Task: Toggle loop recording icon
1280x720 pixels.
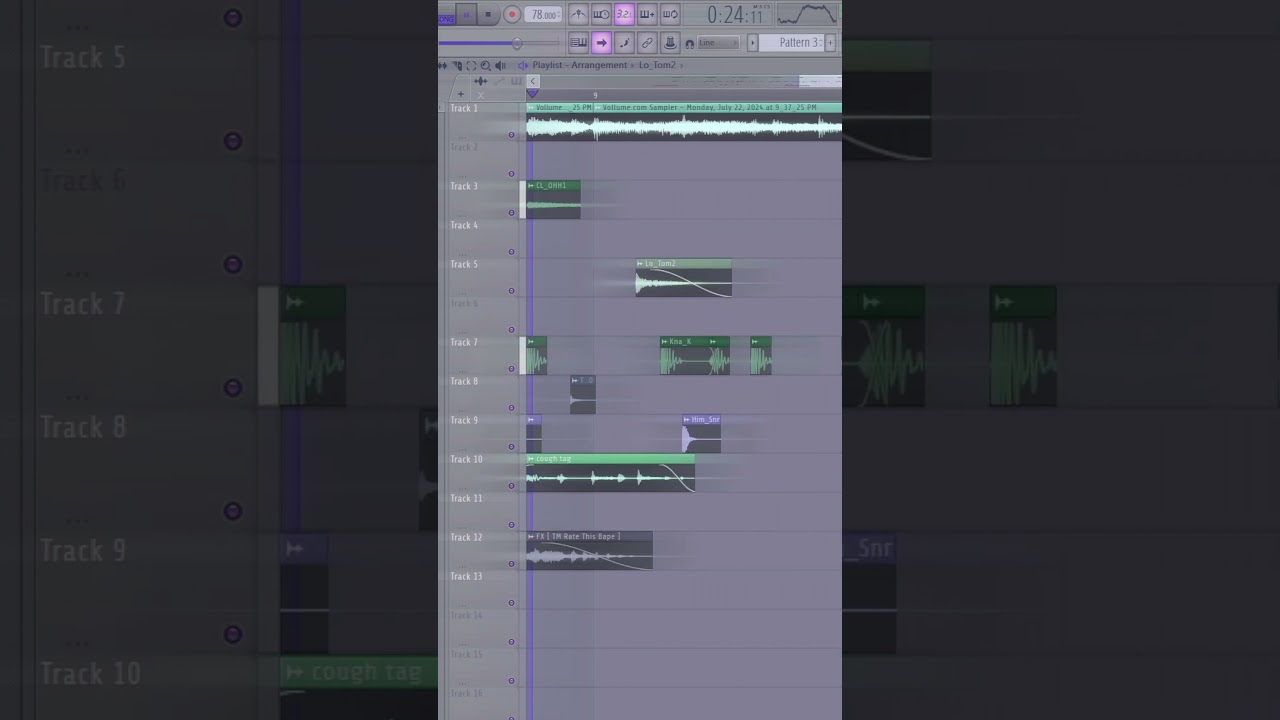Action: [x=670, y=14]
